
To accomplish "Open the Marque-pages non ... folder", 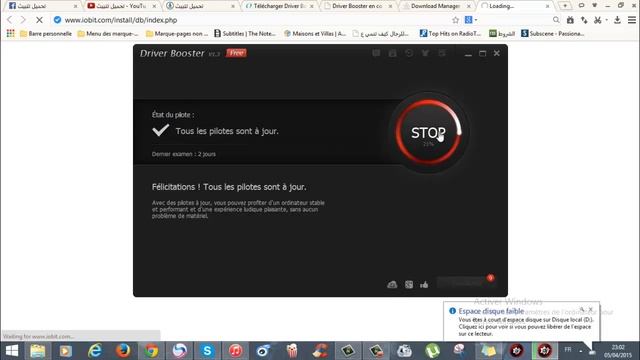I will click(177, 33).
